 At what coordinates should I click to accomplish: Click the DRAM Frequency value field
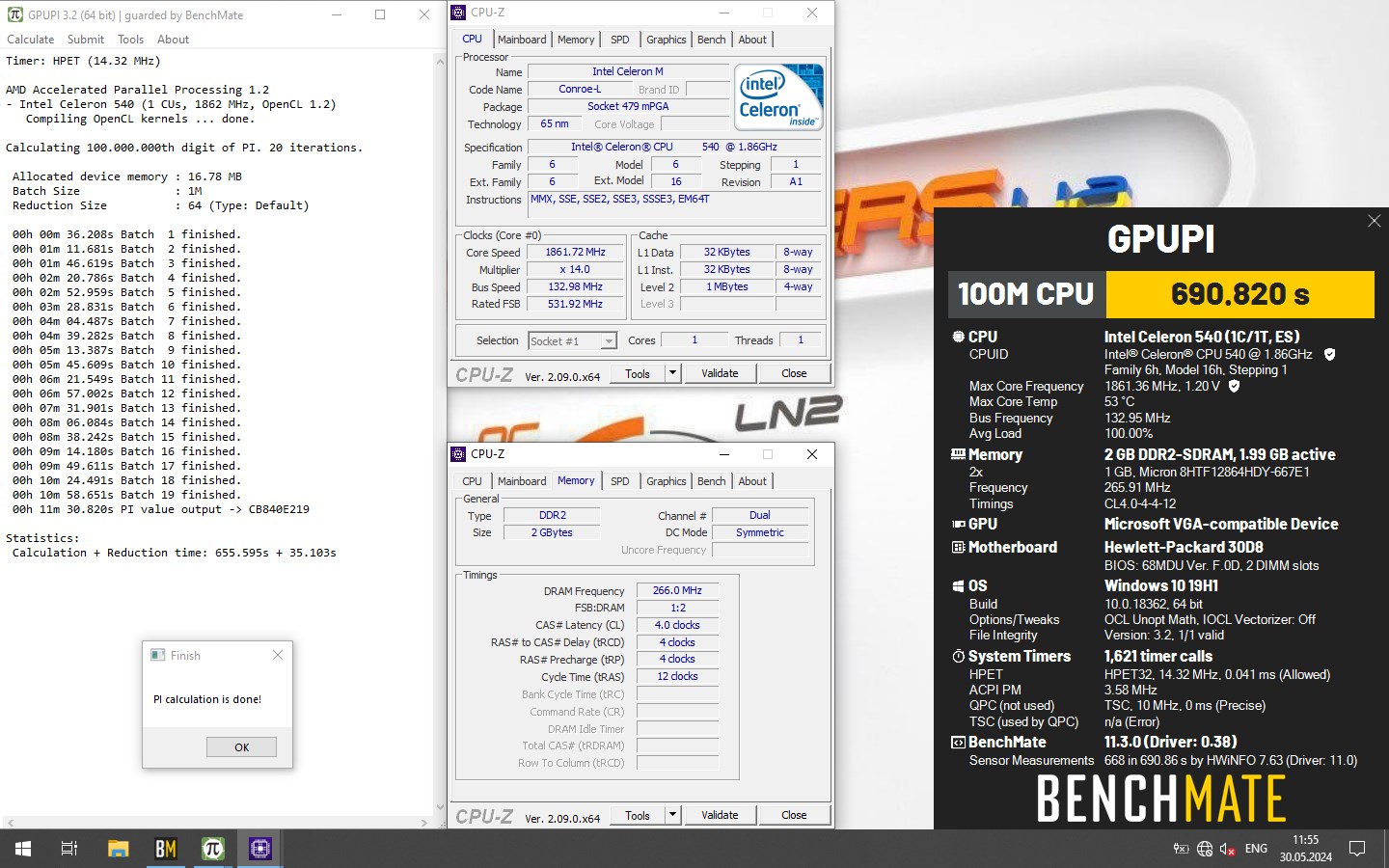click(677, 590)
